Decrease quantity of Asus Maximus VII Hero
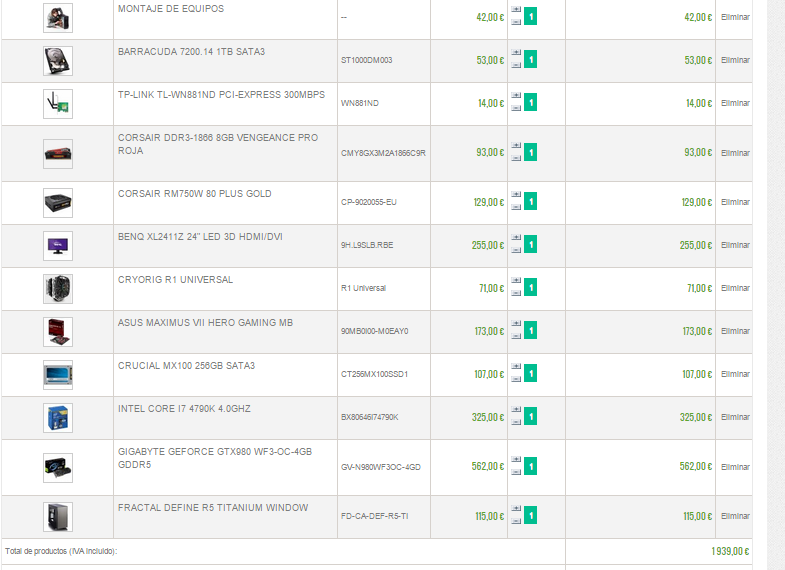The image size is (785, 570). point(516,336)
